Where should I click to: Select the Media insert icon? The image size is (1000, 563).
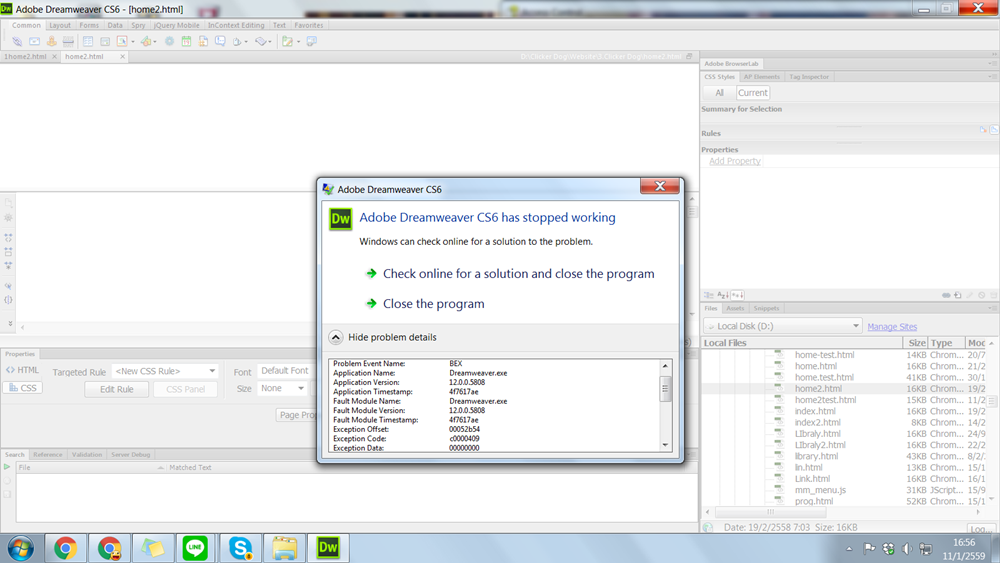tap(146, 41)
